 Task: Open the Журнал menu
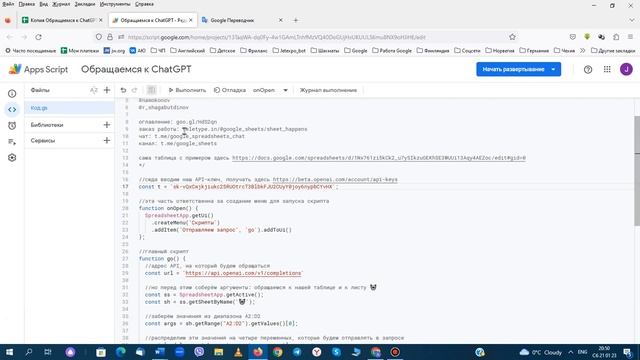coord(61,4)
